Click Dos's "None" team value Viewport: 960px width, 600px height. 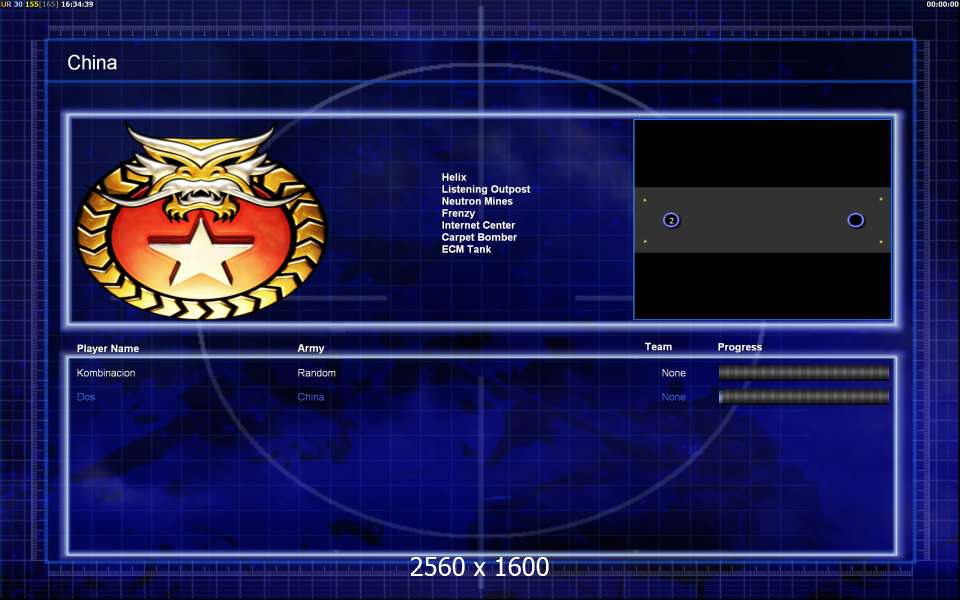[x=673, y=397]
